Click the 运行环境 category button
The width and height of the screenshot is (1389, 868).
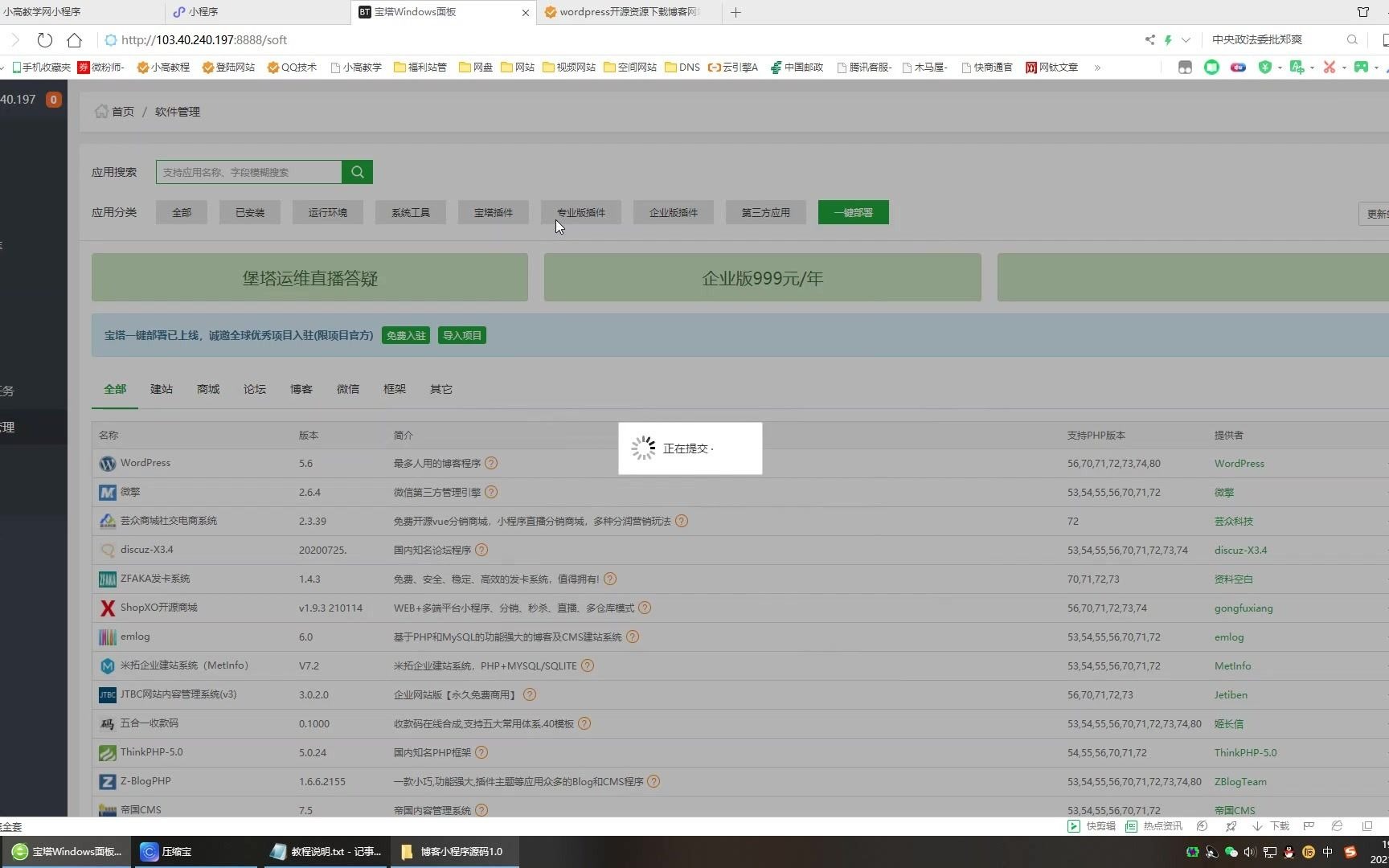click(328, 212)
